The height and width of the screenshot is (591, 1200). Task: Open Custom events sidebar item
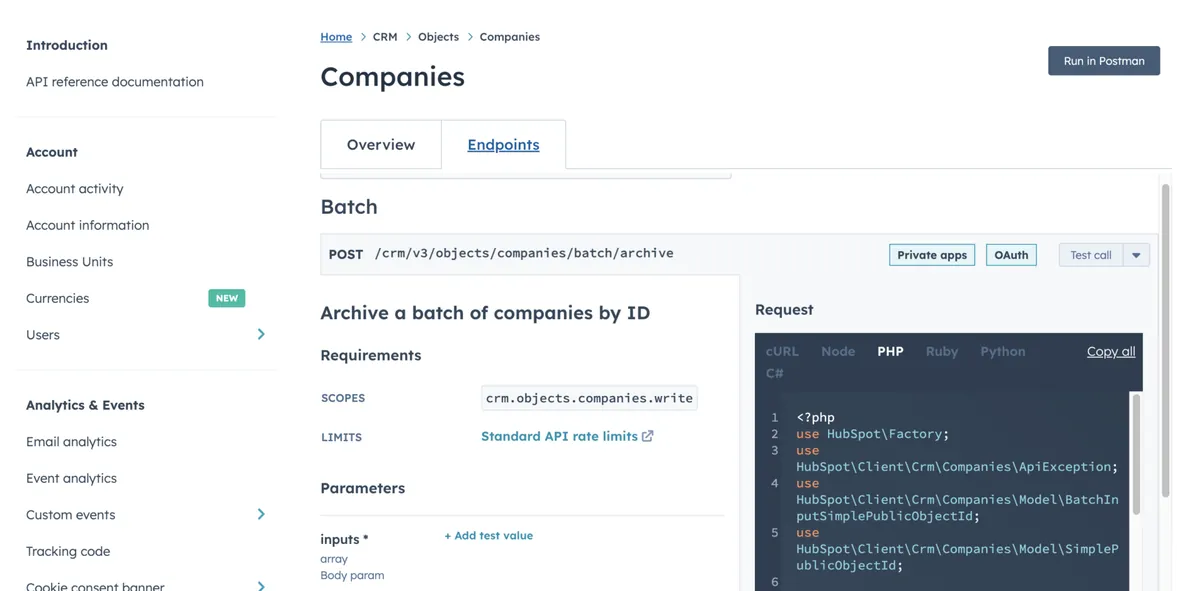(x=70, y=515)
